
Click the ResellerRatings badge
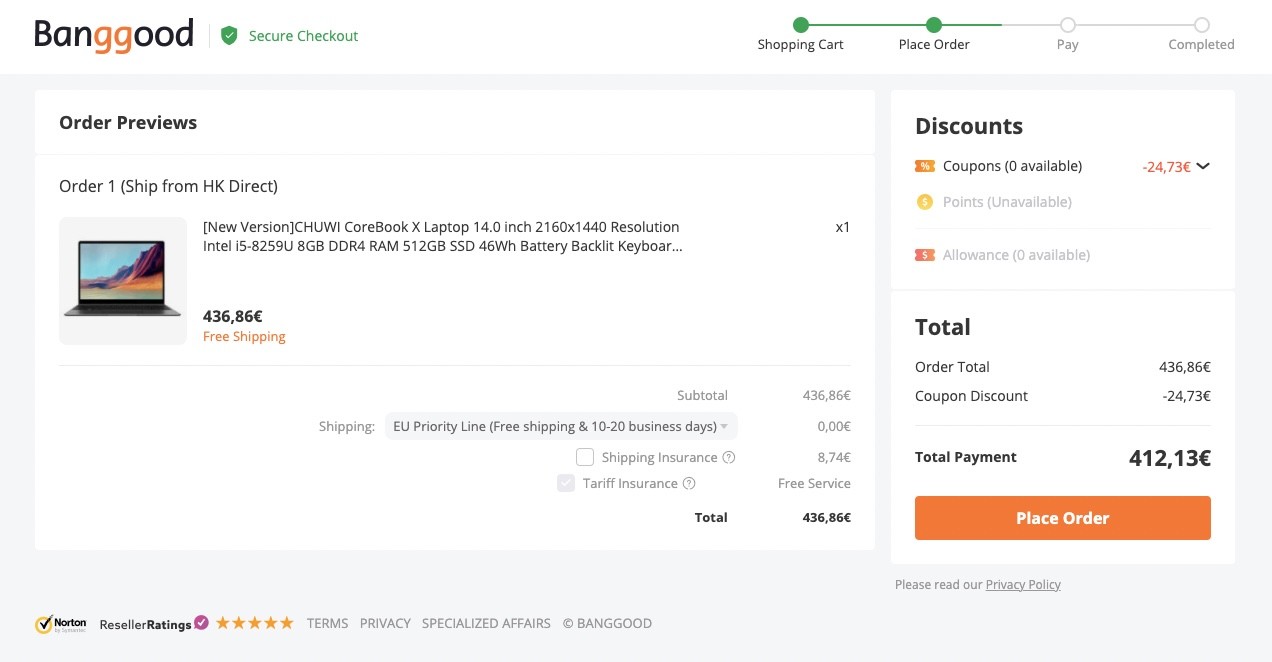click(x=154, y=623)
